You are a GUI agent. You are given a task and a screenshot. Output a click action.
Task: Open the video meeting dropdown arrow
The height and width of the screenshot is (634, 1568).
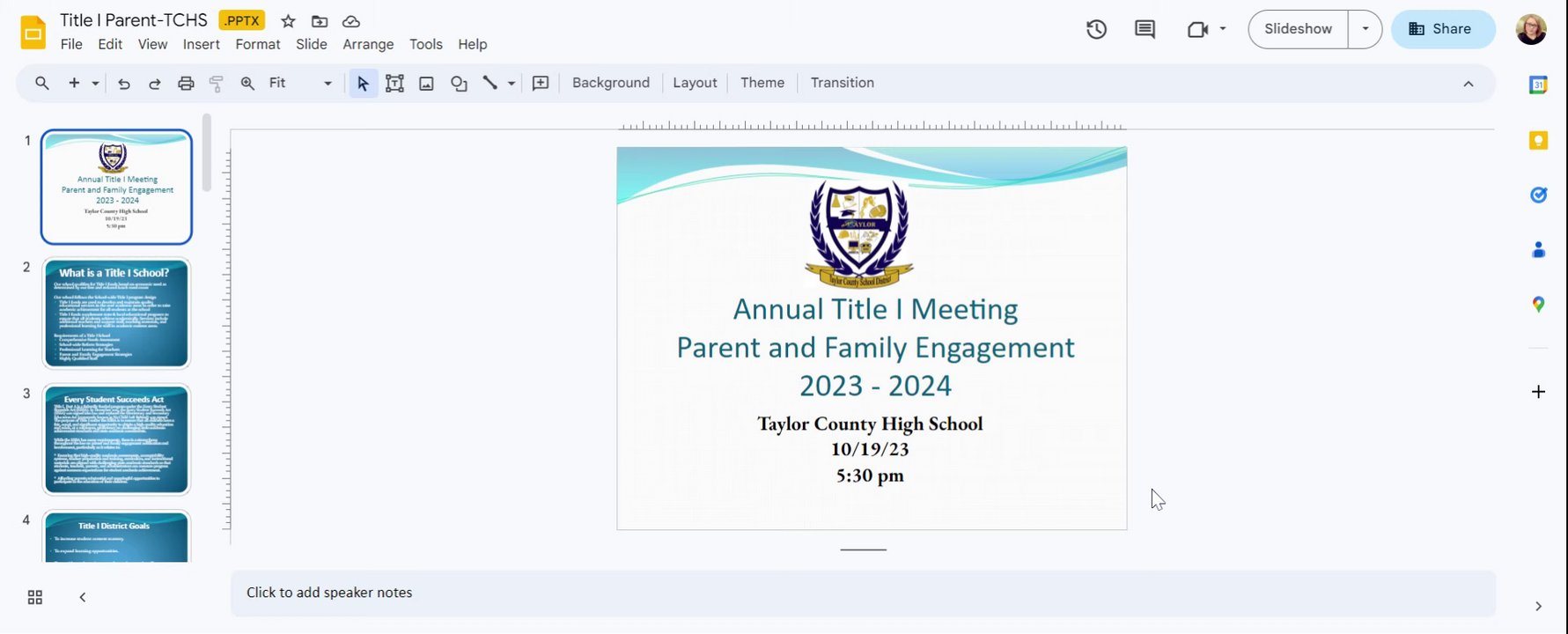coord(1222,29)
